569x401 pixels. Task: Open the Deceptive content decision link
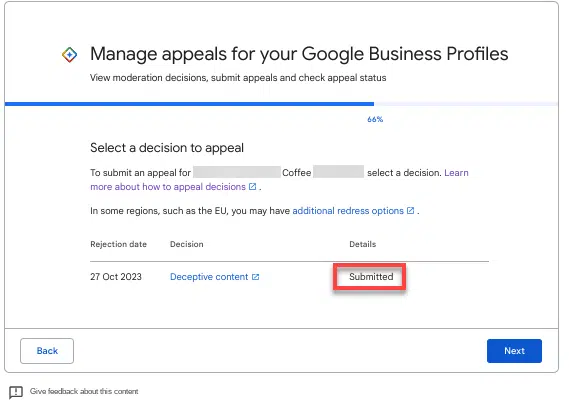209,277
